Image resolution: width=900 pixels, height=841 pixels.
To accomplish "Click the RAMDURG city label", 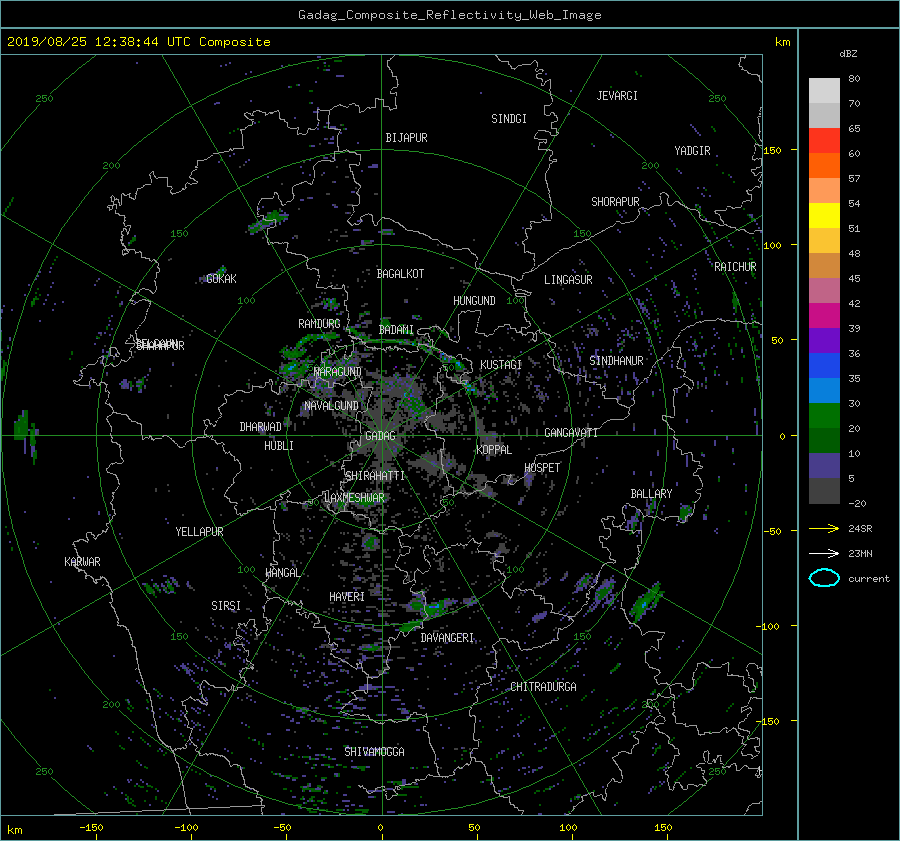I will point(319,324).
